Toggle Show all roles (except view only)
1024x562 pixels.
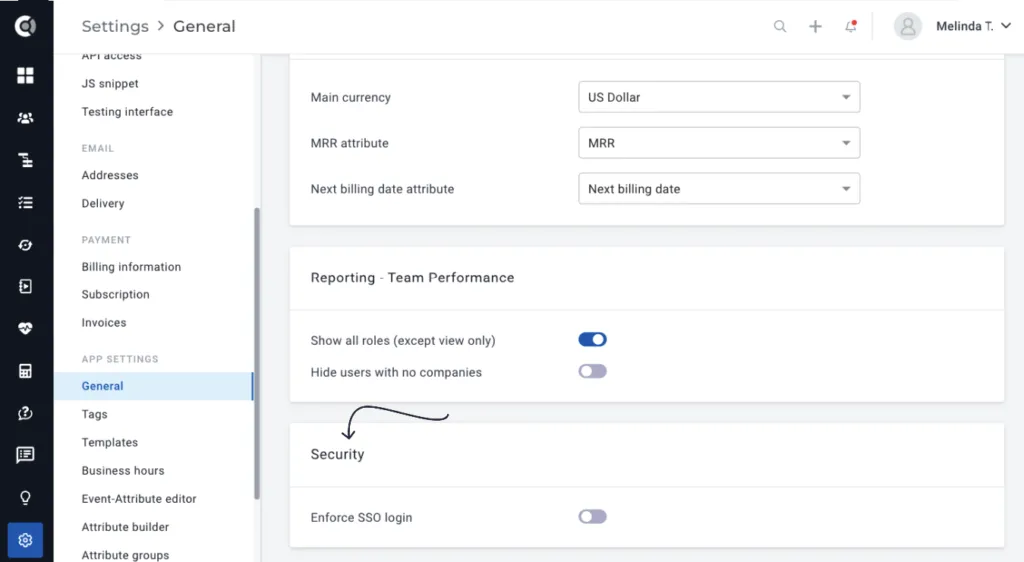pos(592,339)
